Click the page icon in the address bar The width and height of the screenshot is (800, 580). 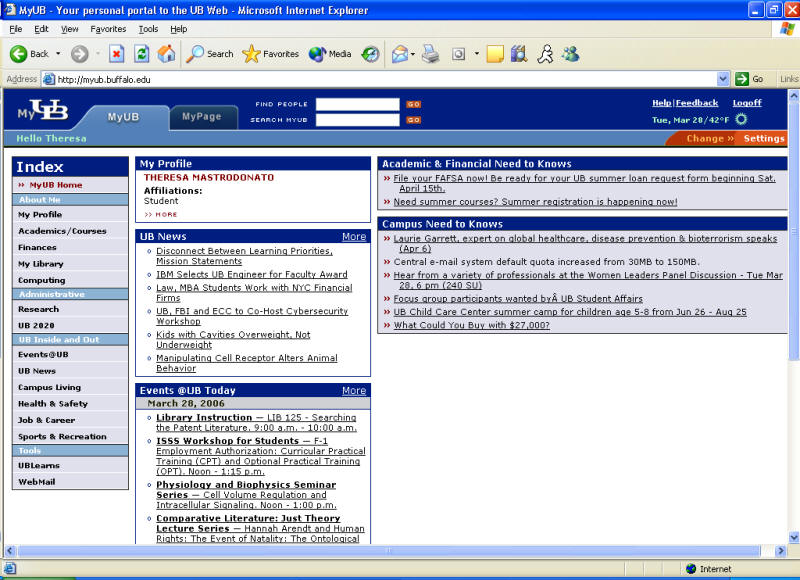point(49,79)
